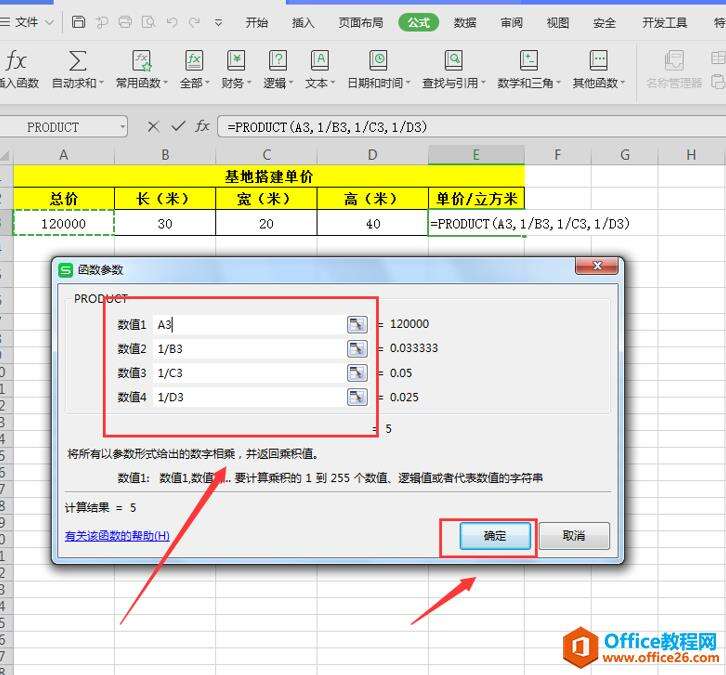The image size is (726, 675).
Task: Open the Financial (财务) functions icon
Action: click(x=236, y=61)
